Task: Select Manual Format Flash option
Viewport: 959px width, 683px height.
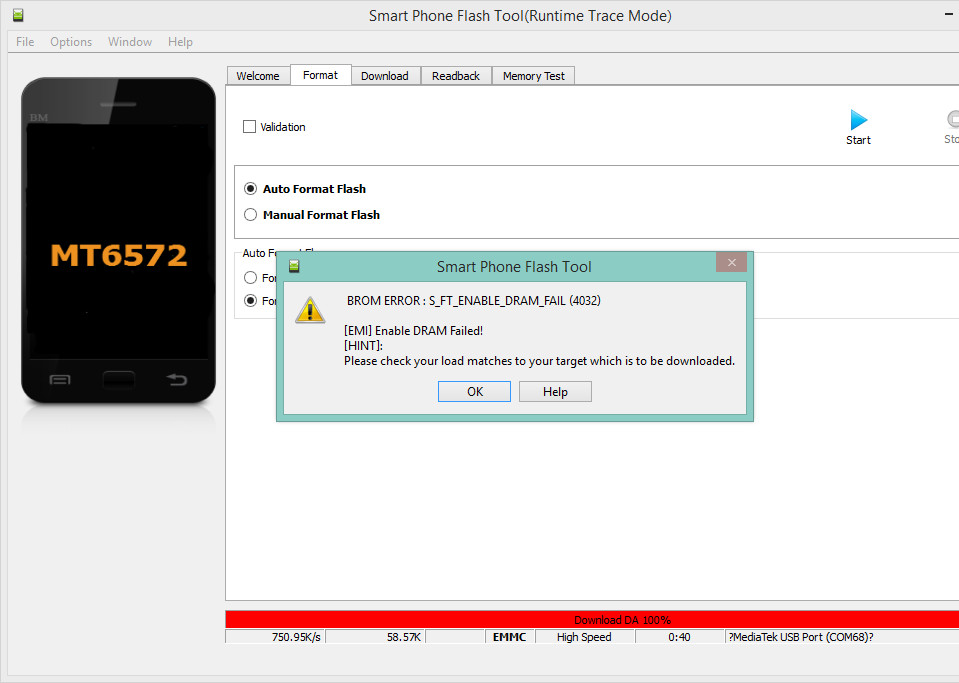Action: [250, 215]
